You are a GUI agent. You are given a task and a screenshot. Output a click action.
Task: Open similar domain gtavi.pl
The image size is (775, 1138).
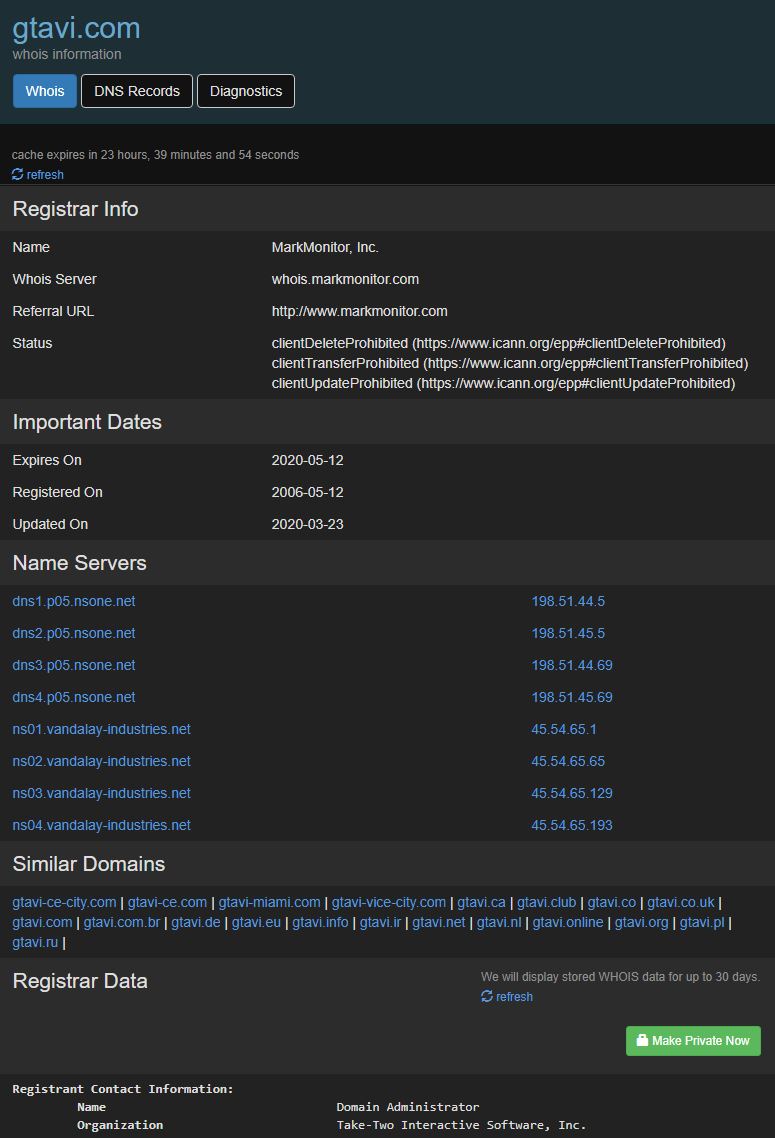click(702, 922)
